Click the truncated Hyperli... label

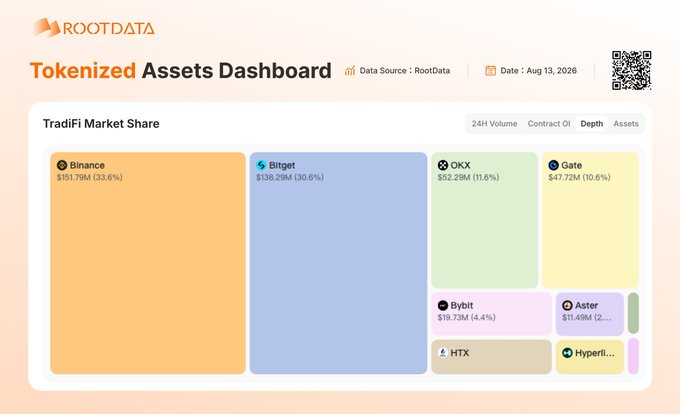595,353
